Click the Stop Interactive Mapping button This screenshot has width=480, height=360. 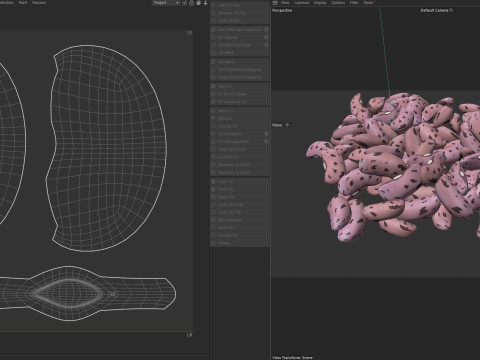(240, 77)
